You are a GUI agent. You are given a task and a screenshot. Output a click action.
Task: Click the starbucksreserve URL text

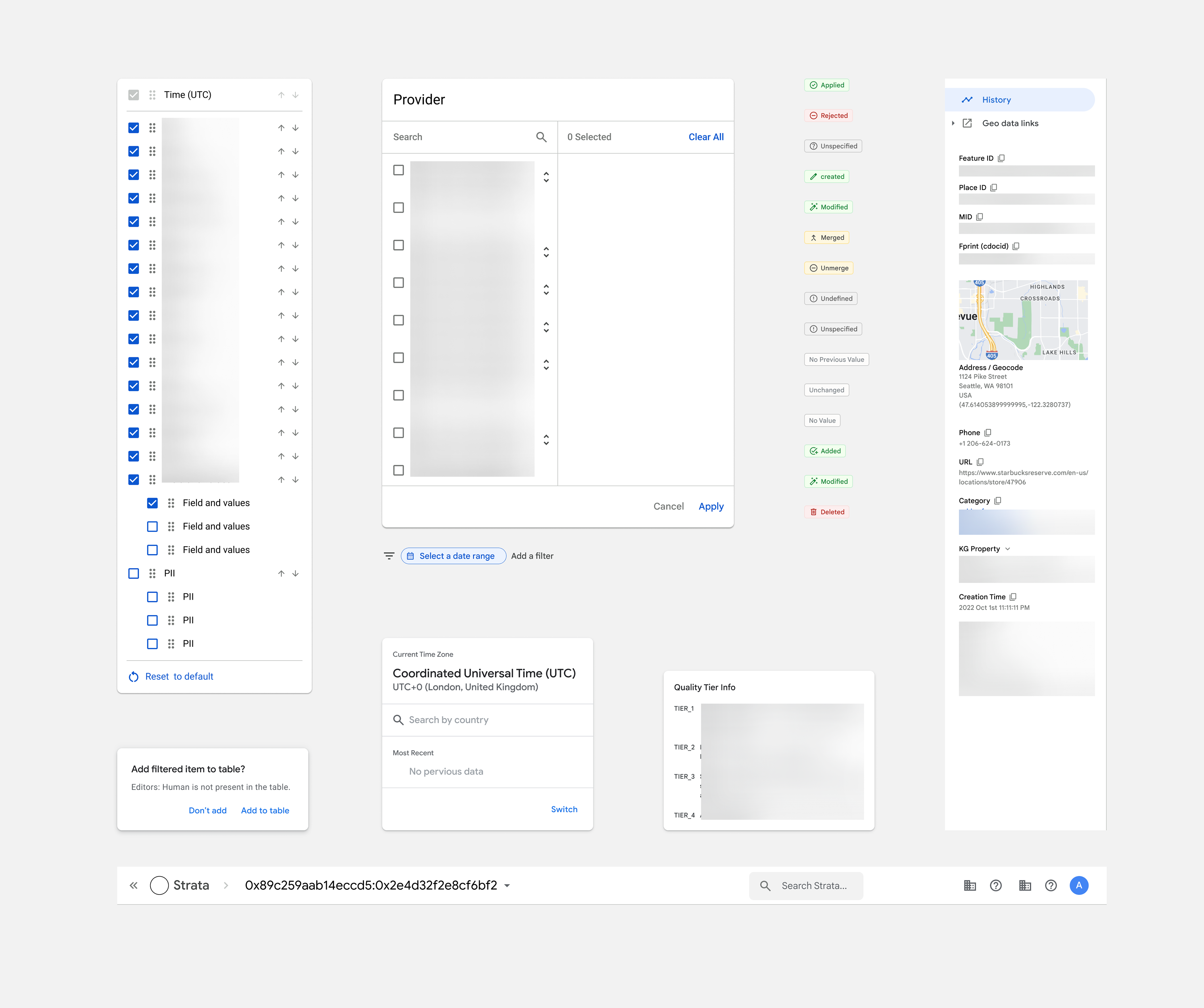(1023, 477)
